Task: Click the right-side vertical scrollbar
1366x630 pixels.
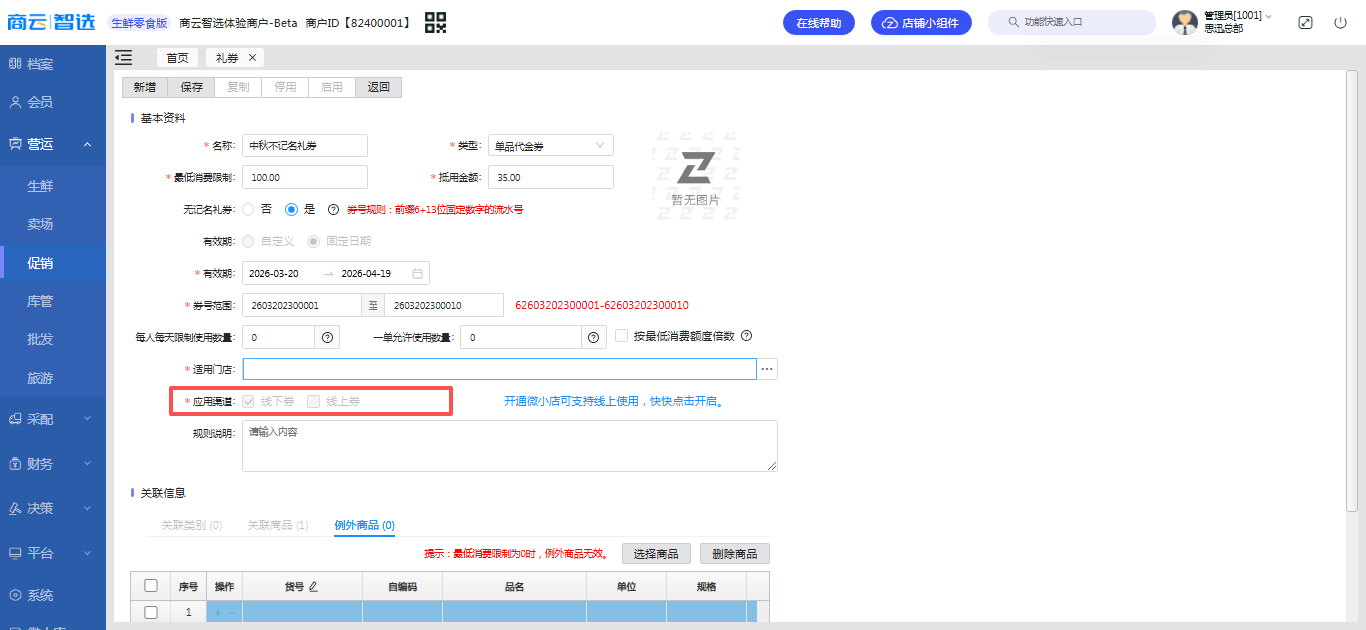Action: [1352, 300]
